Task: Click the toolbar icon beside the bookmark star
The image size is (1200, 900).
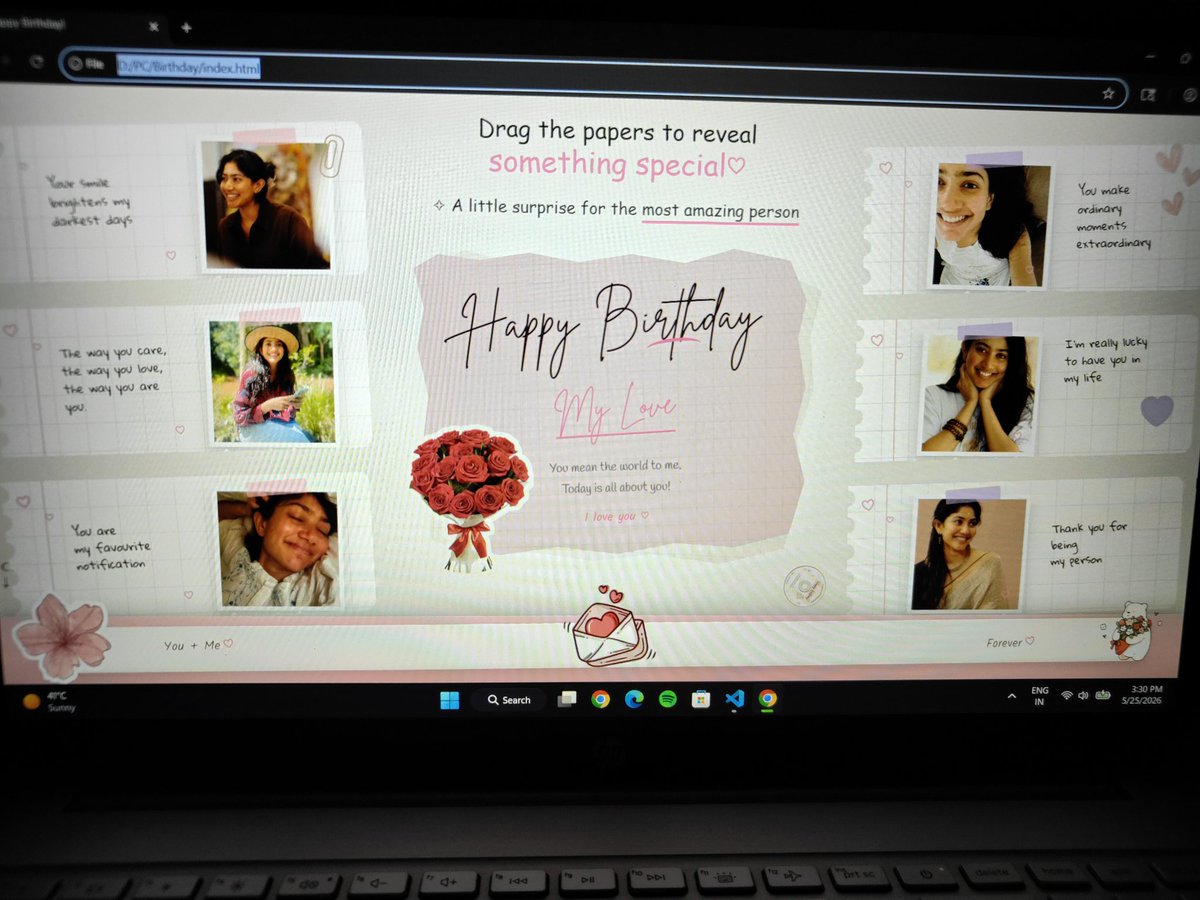Action: (1148, 95)
